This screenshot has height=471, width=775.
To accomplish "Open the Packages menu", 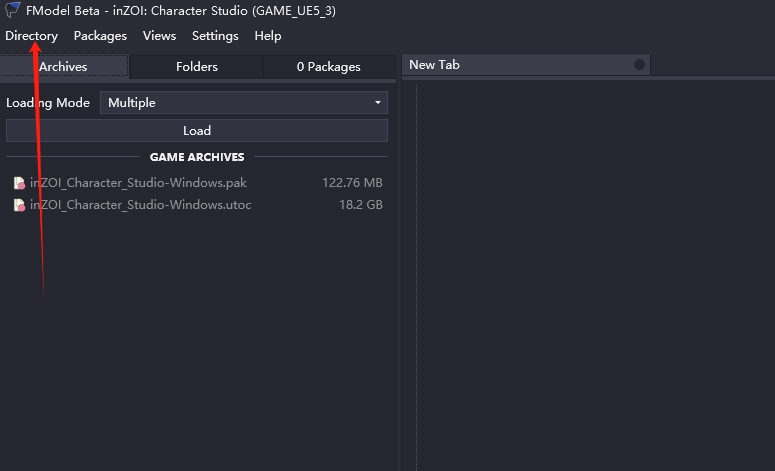I will (x=100, y=36).
